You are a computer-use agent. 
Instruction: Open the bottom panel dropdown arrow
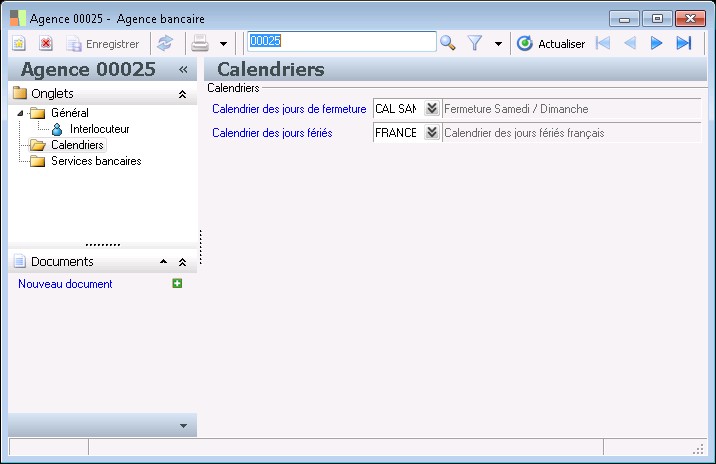click(183, 426)
